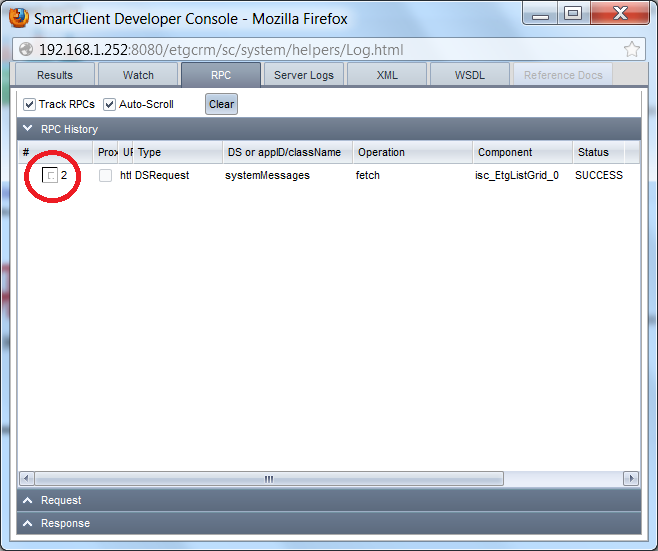Open the Server Logs tab
Image resolution: width=658 pixels, height=551 pixels.
click(x=304, y=75)
